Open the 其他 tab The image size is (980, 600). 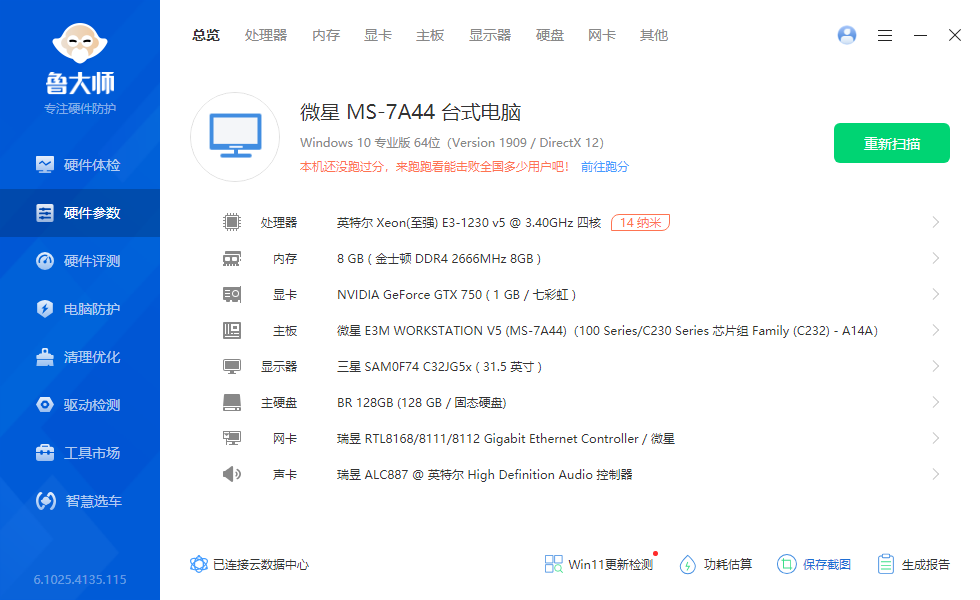[x=654, y=36]
